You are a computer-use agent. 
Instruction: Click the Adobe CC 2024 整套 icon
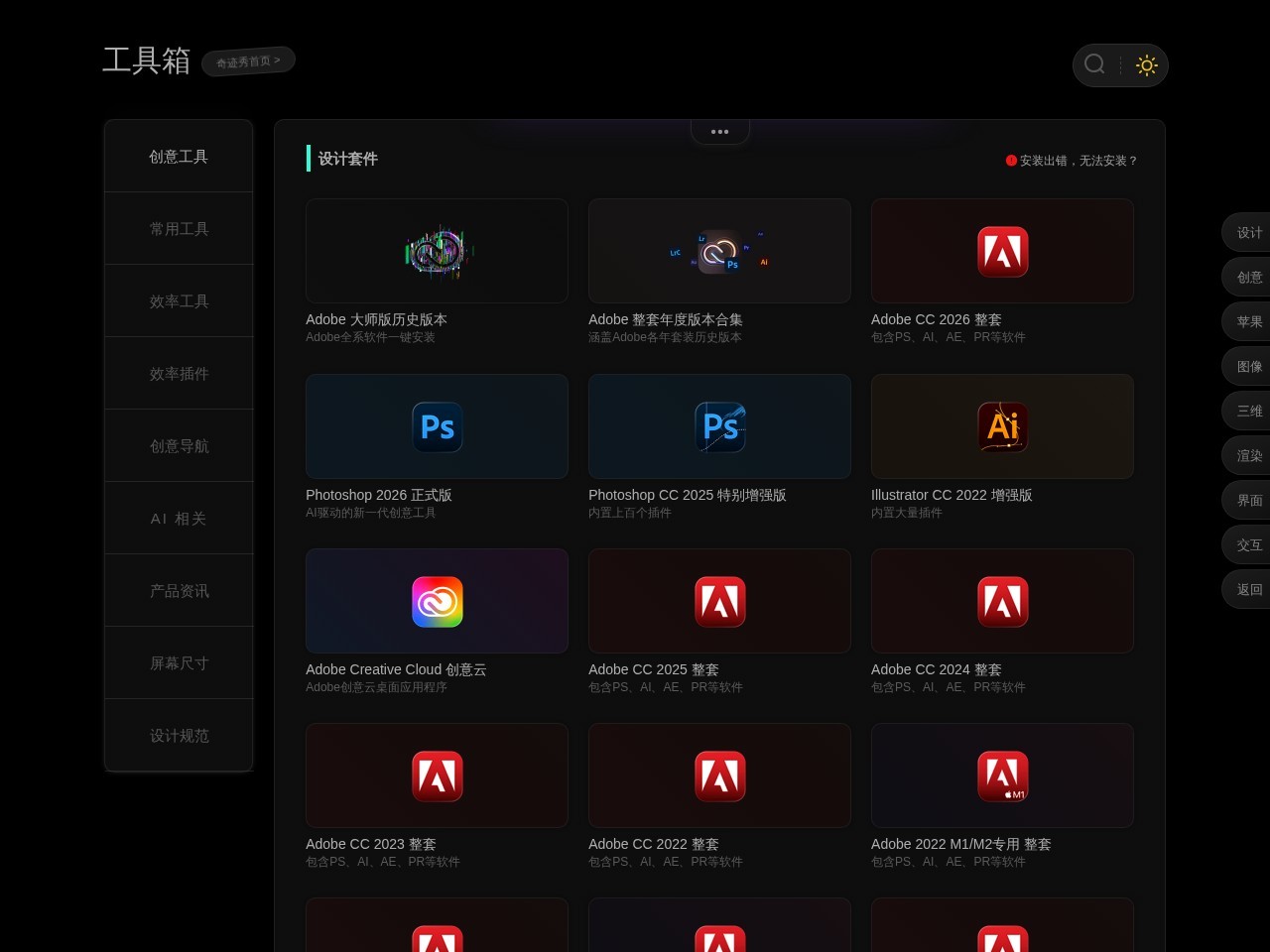coord(1003,602)
